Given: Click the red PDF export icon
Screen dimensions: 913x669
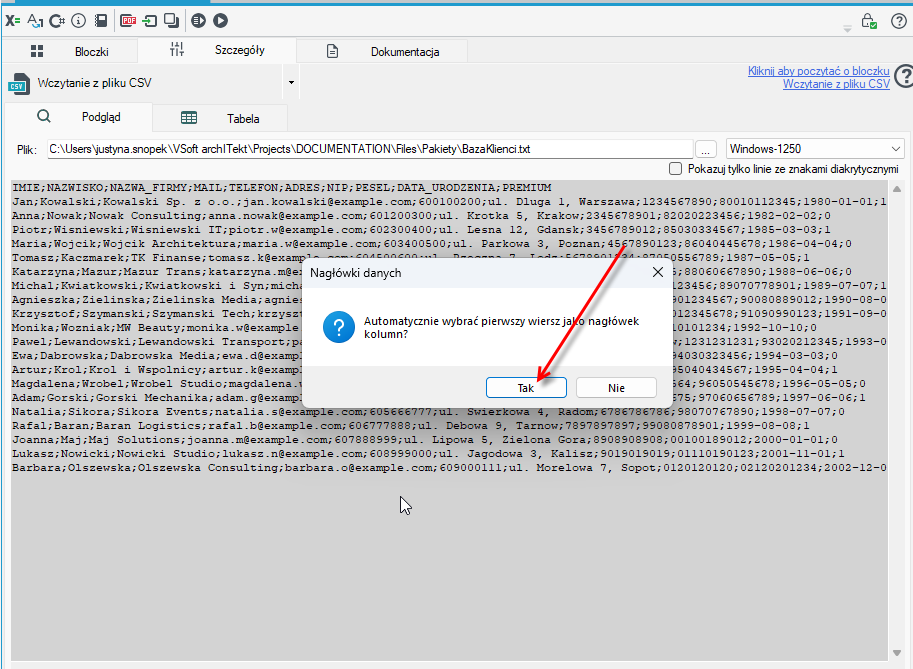Looking at the screenshot, I should [128, 21].
